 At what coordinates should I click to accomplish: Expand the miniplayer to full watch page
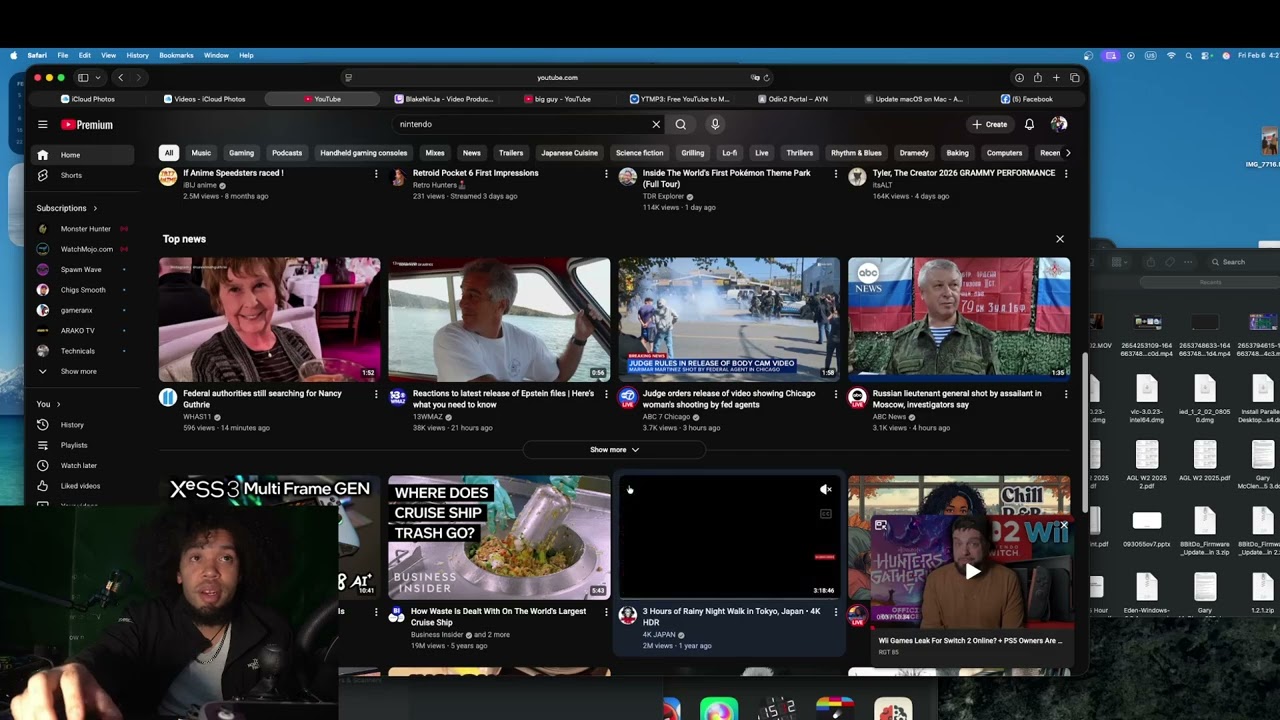pyautogui.click(x=881, y=525)
